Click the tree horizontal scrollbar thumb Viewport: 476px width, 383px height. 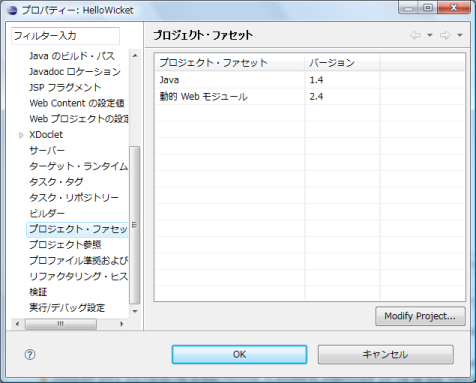click(x=61, y=324)
